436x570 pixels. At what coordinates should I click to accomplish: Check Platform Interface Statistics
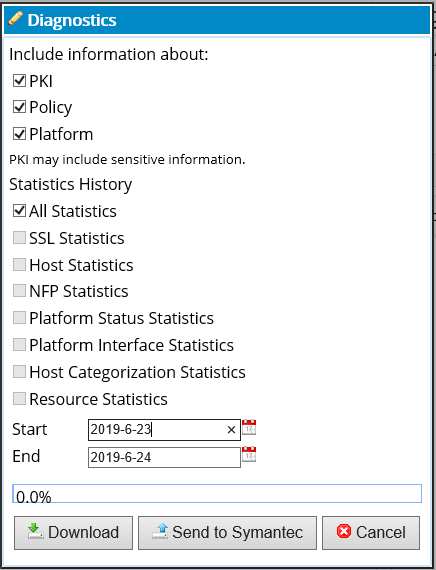[19, 345]
